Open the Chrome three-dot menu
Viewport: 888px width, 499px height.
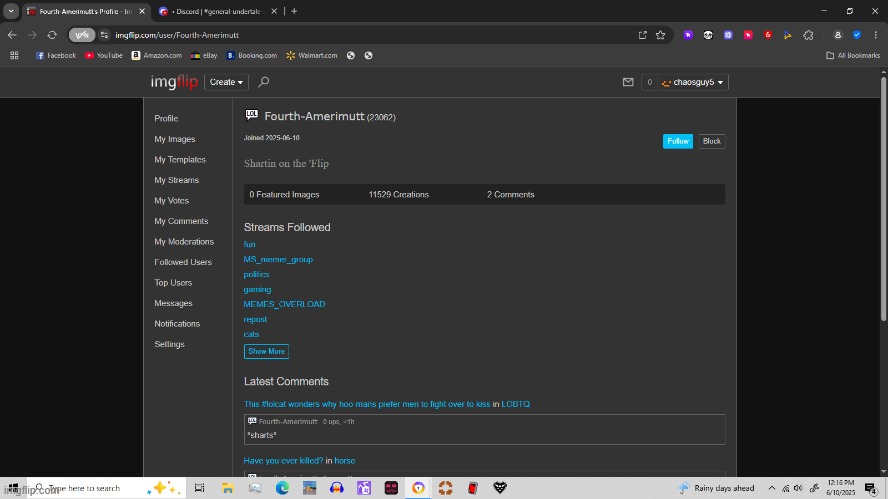(x=876, y=35)
